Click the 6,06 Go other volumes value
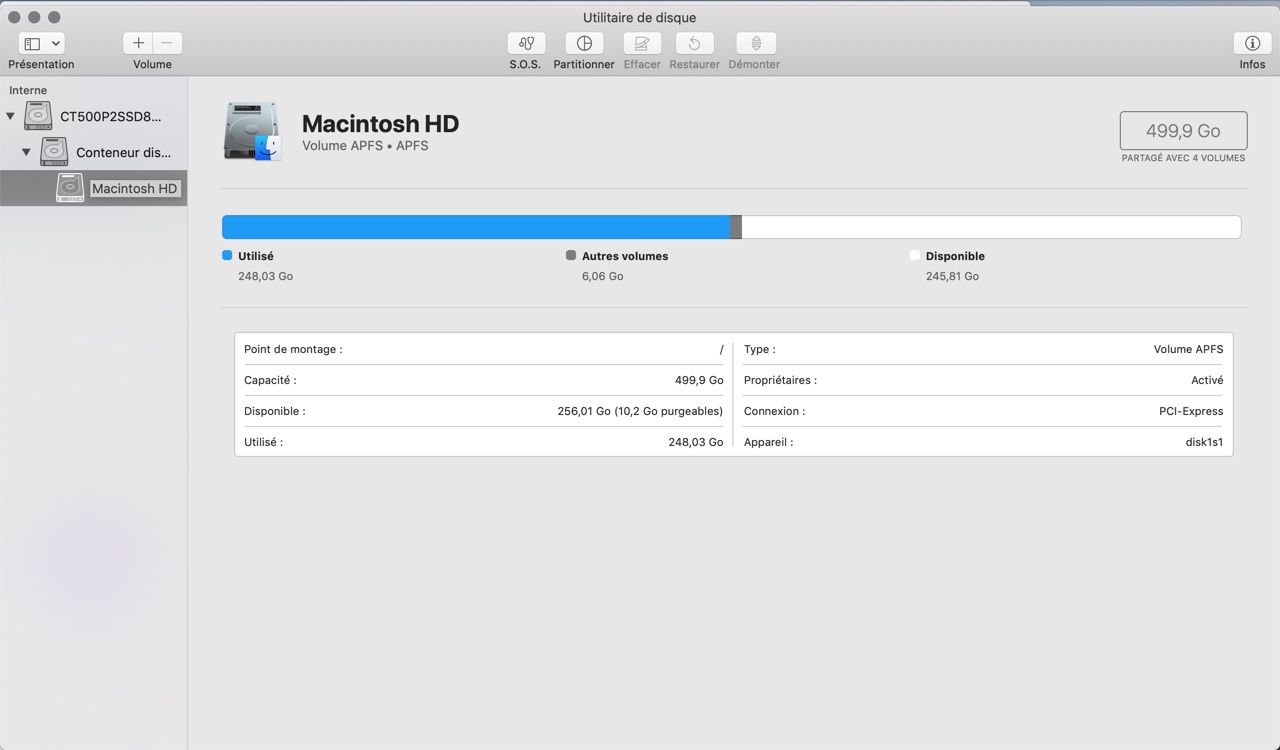 tap(602, 276)
